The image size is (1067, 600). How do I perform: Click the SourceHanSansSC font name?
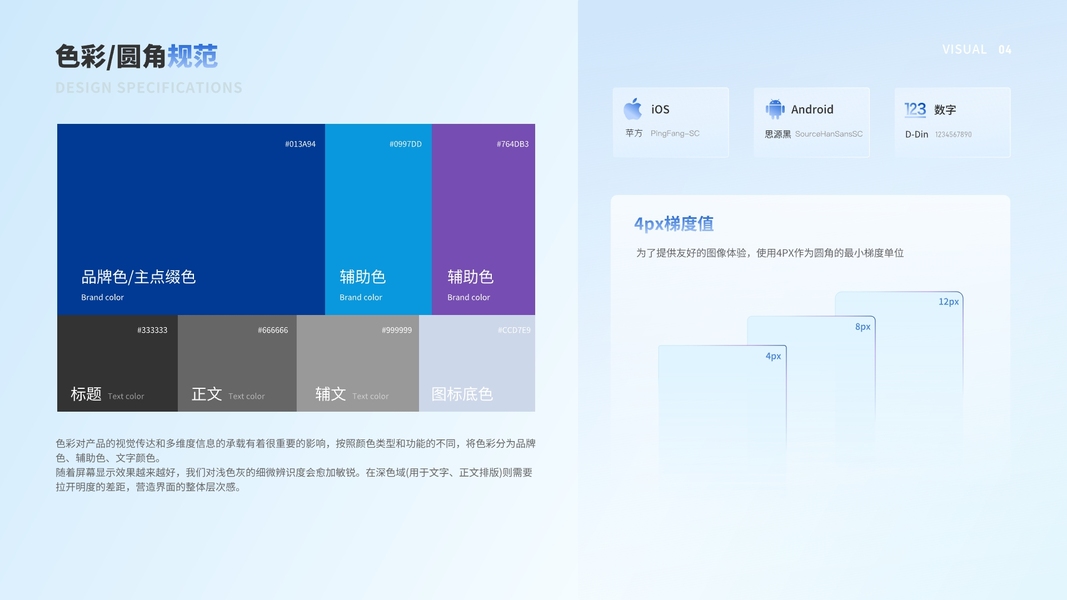(x=829, y=134)
